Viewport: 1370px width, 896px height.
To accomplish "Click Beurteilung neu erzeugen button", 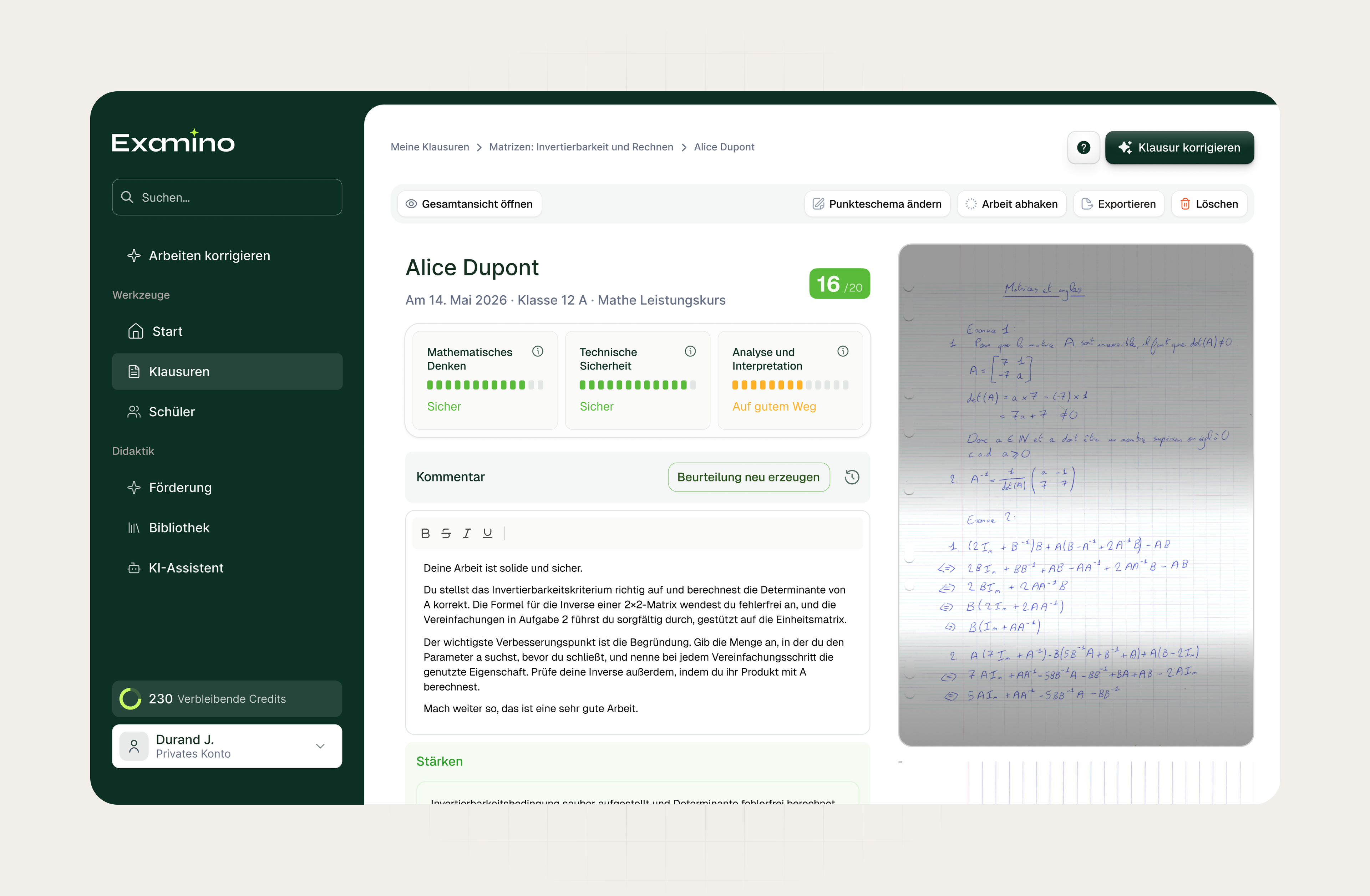I will (x=748, y=477).
